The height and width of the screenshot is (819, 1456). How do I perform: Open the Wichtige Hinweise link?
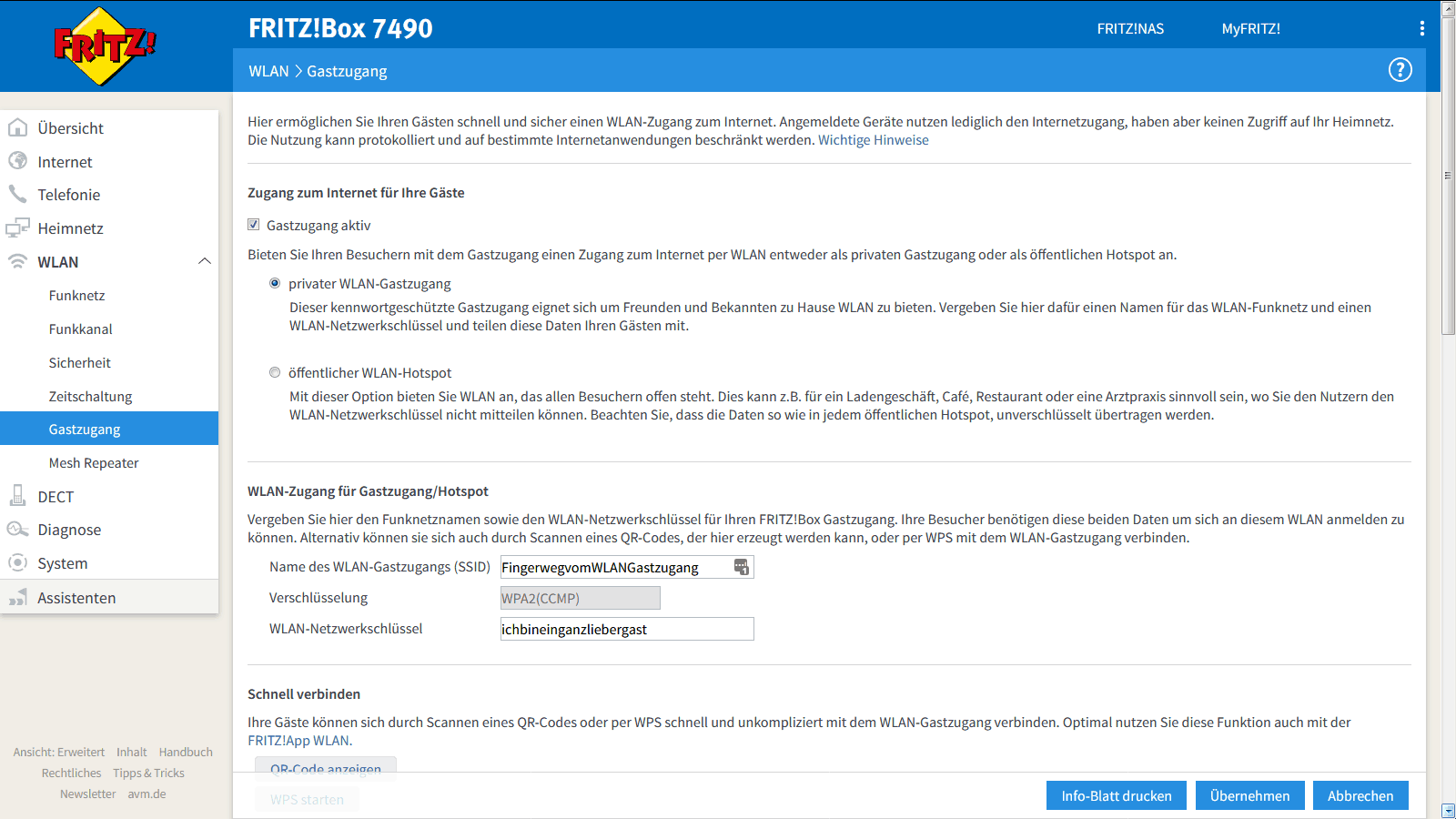pos(874,140)
